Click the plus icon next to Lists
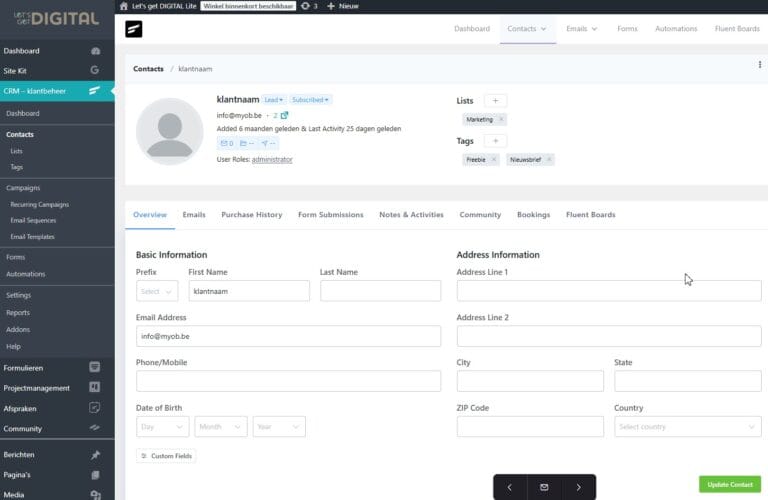The image size is (768, 500). click(495, 101)
